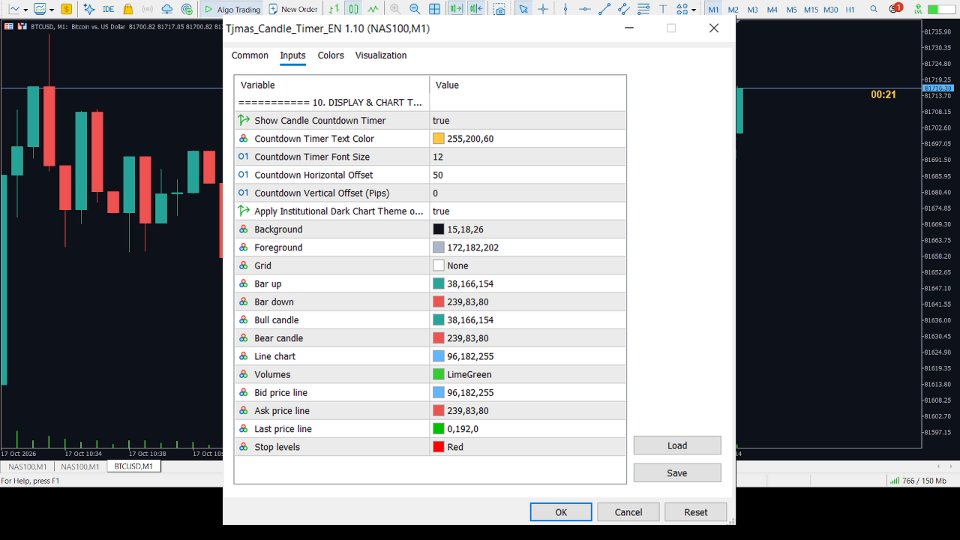Click the Reset button
Image resolution: width=960 pixels, height=540 pixels.
pos(696,512)
